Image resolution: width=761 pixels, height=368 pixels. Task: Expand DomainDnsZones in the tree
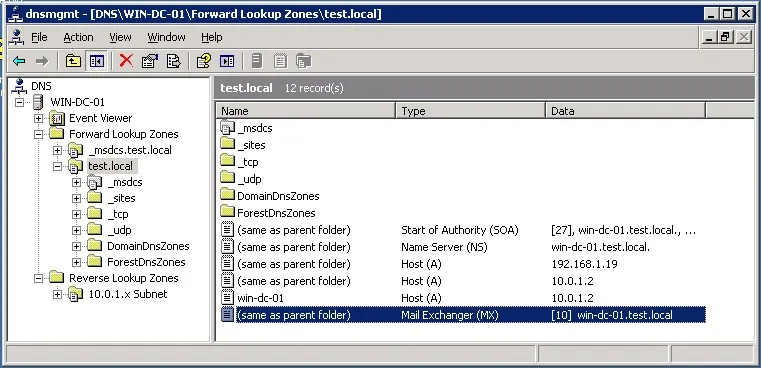[76, 246]
